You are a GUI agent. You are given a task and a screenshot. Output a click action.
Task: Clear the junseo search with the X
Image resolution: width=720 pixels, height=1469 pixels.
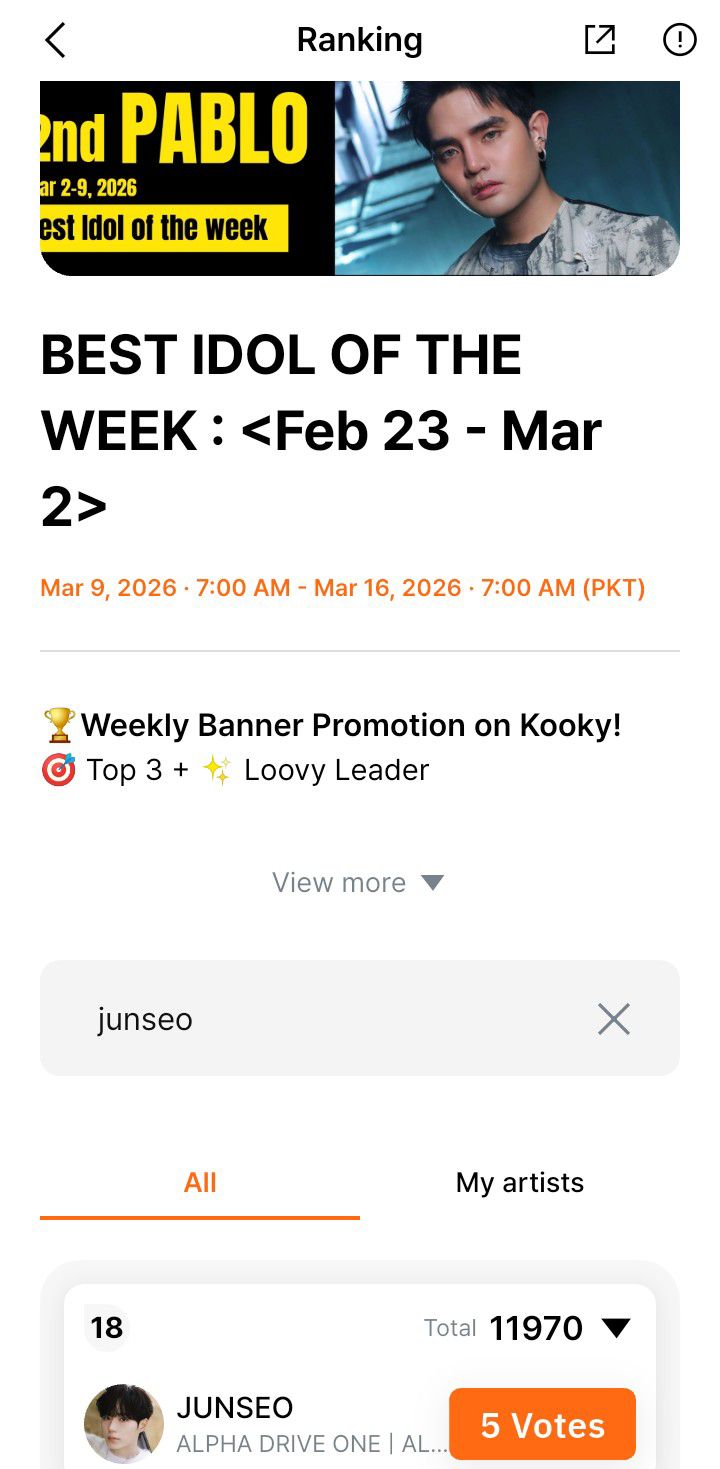[613, 1019]
